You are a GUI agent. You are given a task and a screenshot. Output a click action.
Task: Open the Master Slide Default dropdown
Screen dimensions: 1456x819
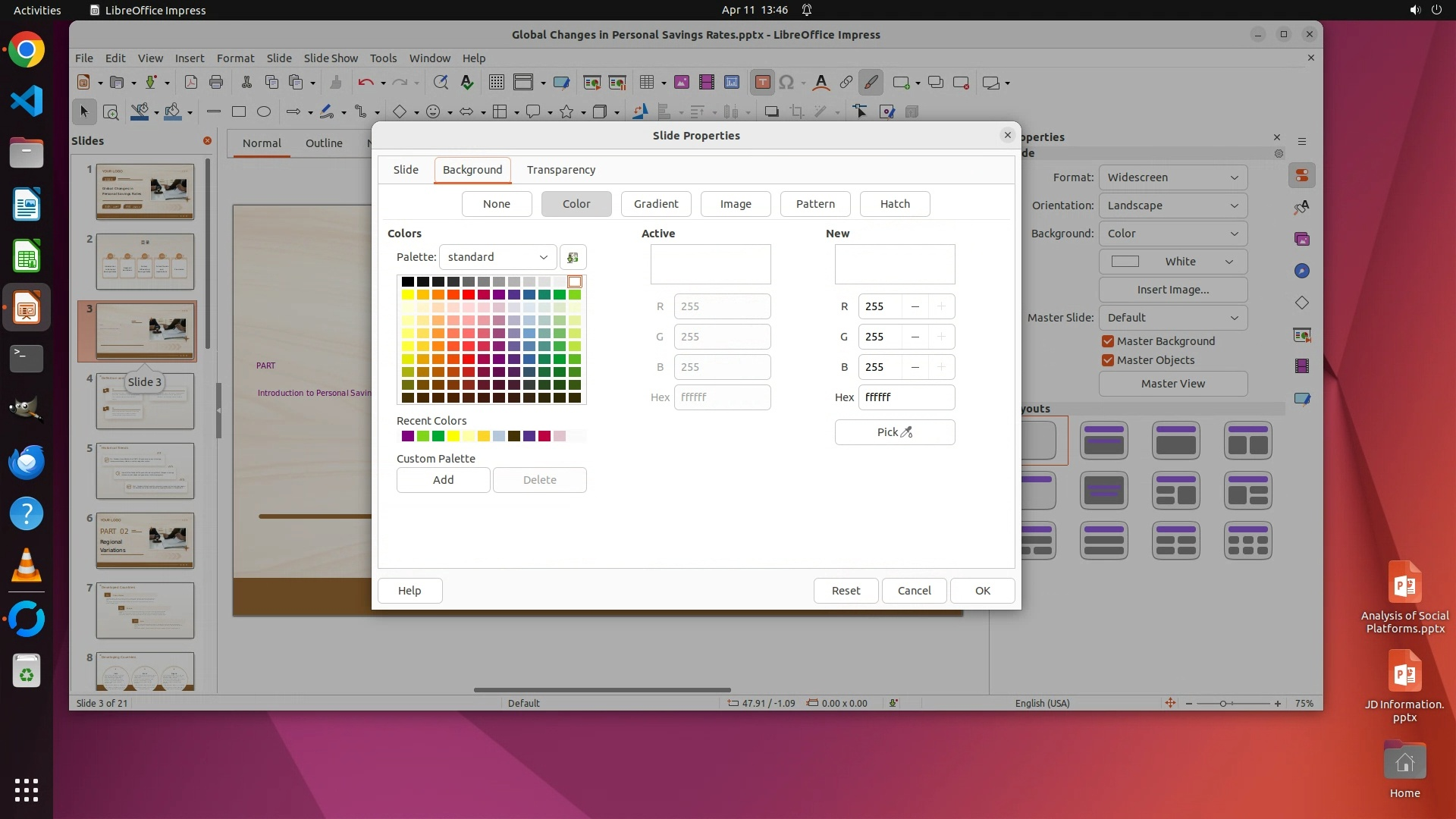(x=1172, y=318)
